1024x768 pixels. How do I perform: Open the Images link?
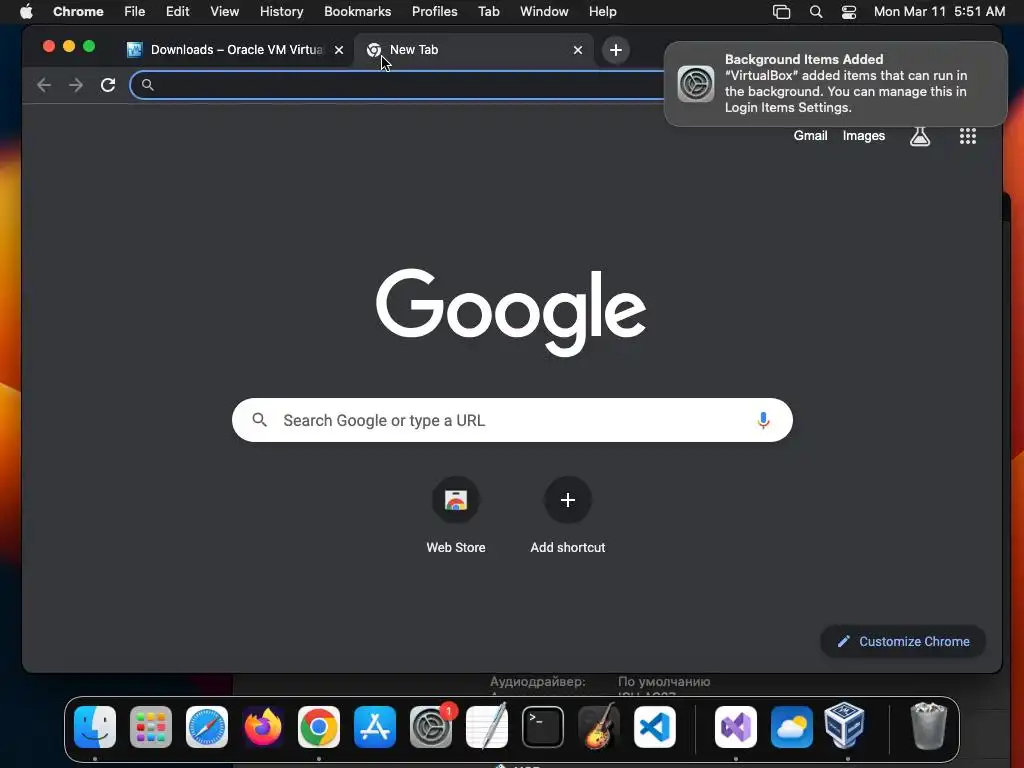[863, 136]
